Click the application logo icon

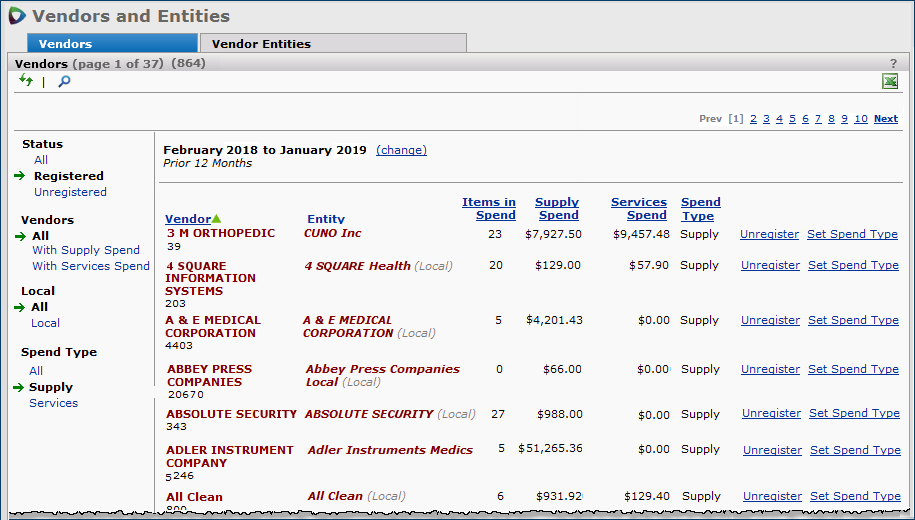[x=17, y=16]
